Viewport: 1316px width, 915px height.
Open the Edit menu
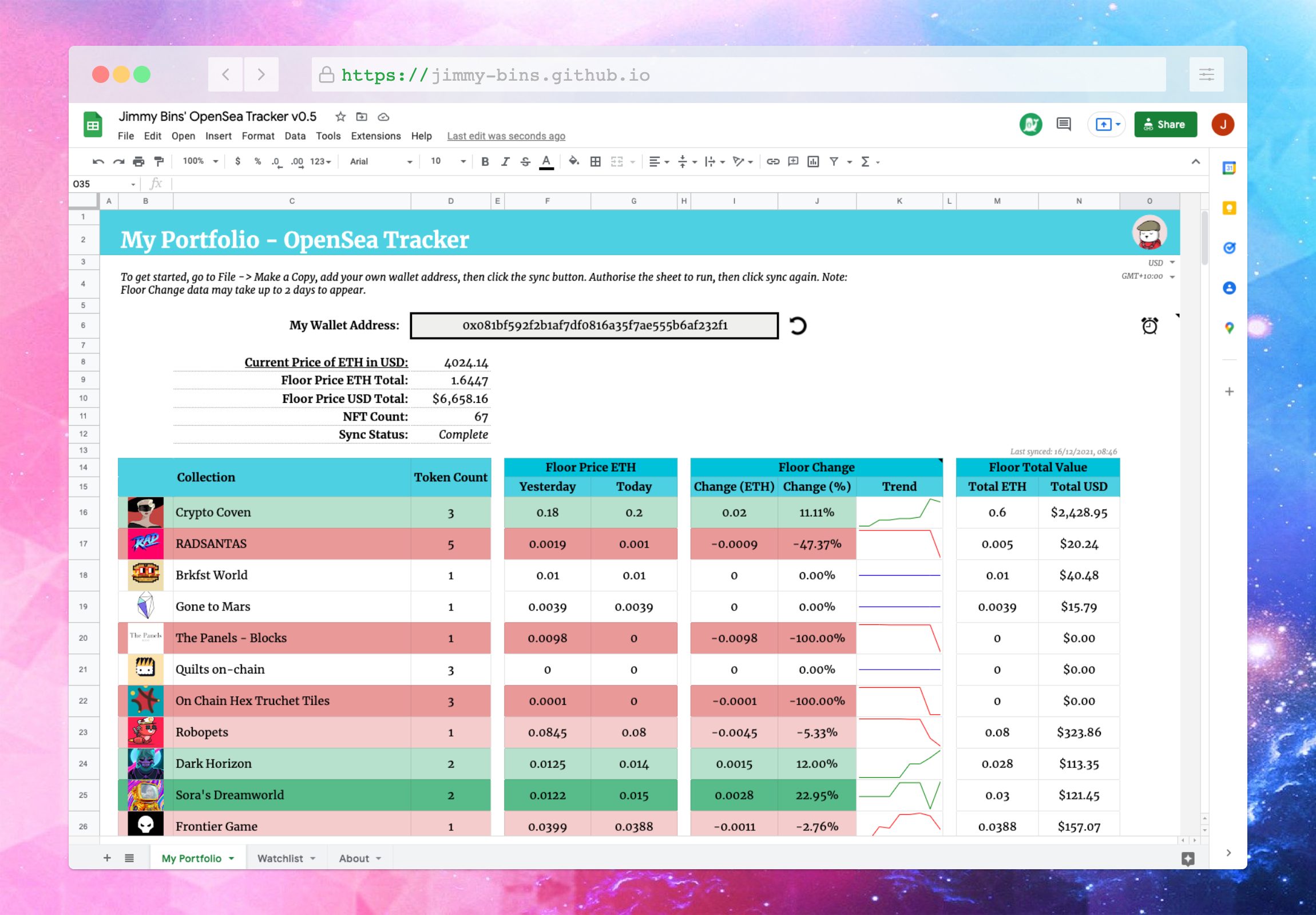click(x=152, y=136)
